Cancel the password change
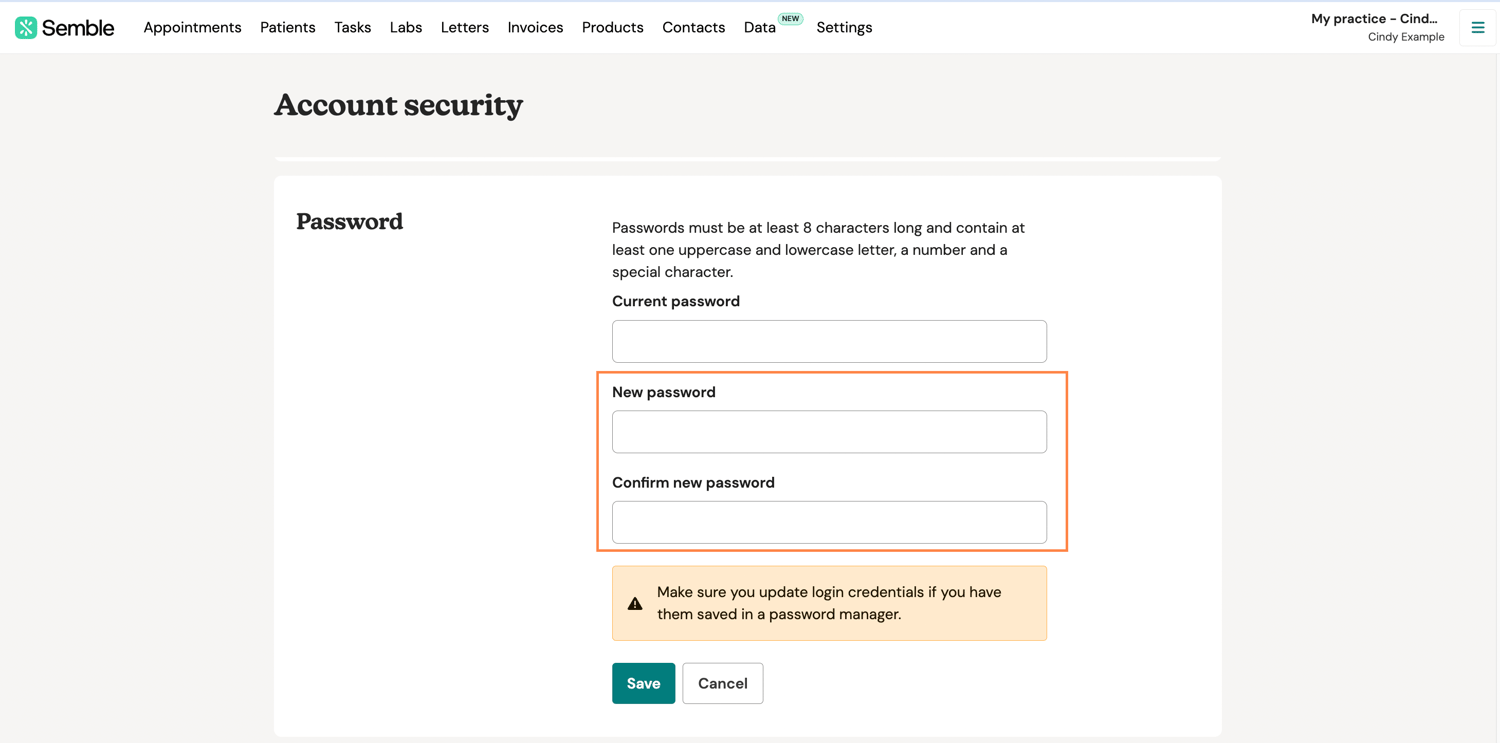This screenshot has height=743, width=1500. 722,683
